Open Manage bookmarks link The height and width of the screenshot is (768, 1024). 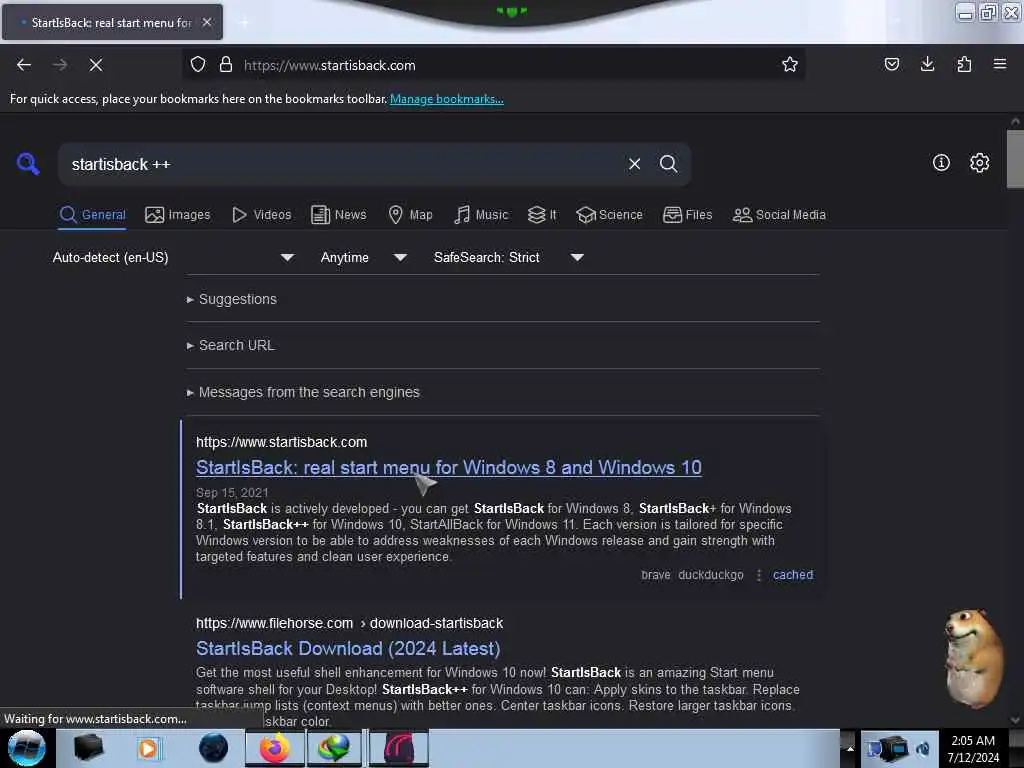pos(447,99)
